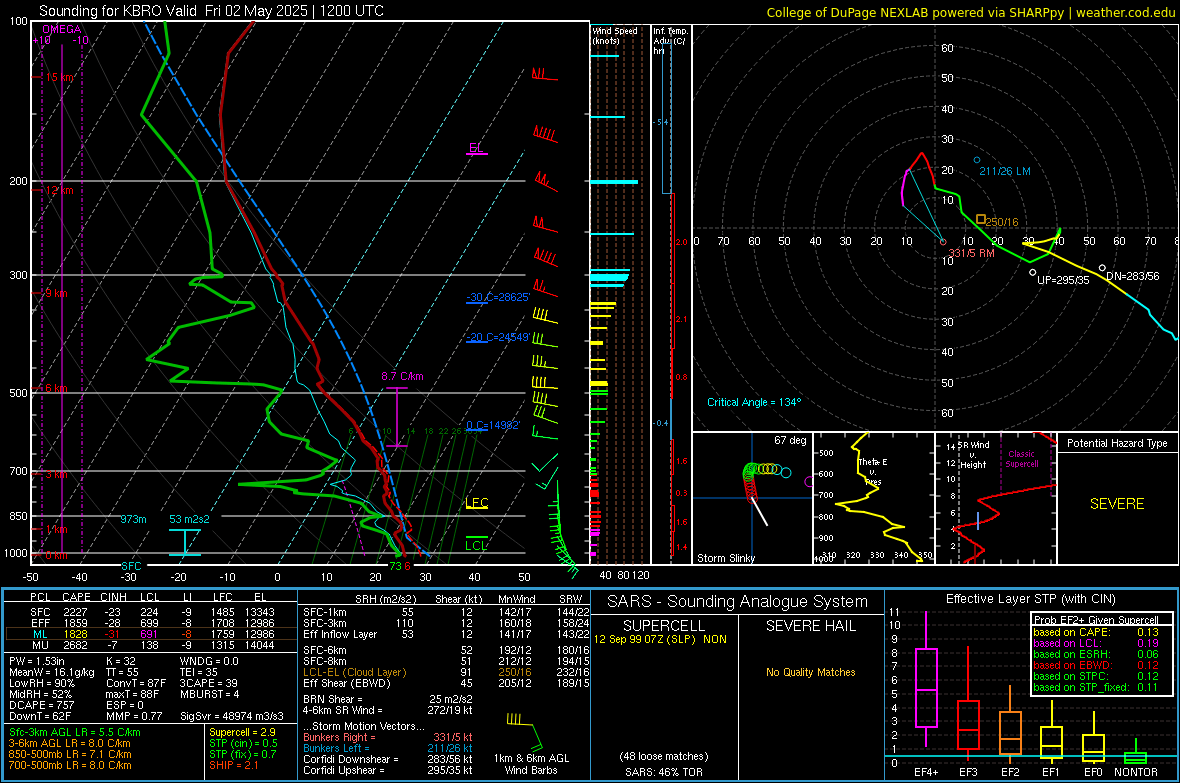Click No Quality Matches under Severe Hail

[810, 672]
